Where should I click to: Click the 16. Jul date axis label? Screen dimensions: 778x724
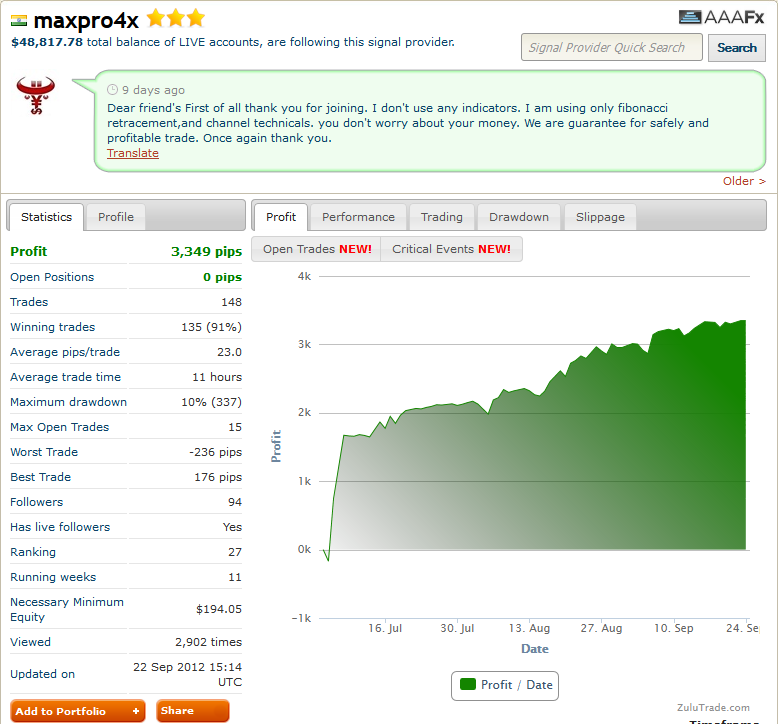[x=385, y=628]
